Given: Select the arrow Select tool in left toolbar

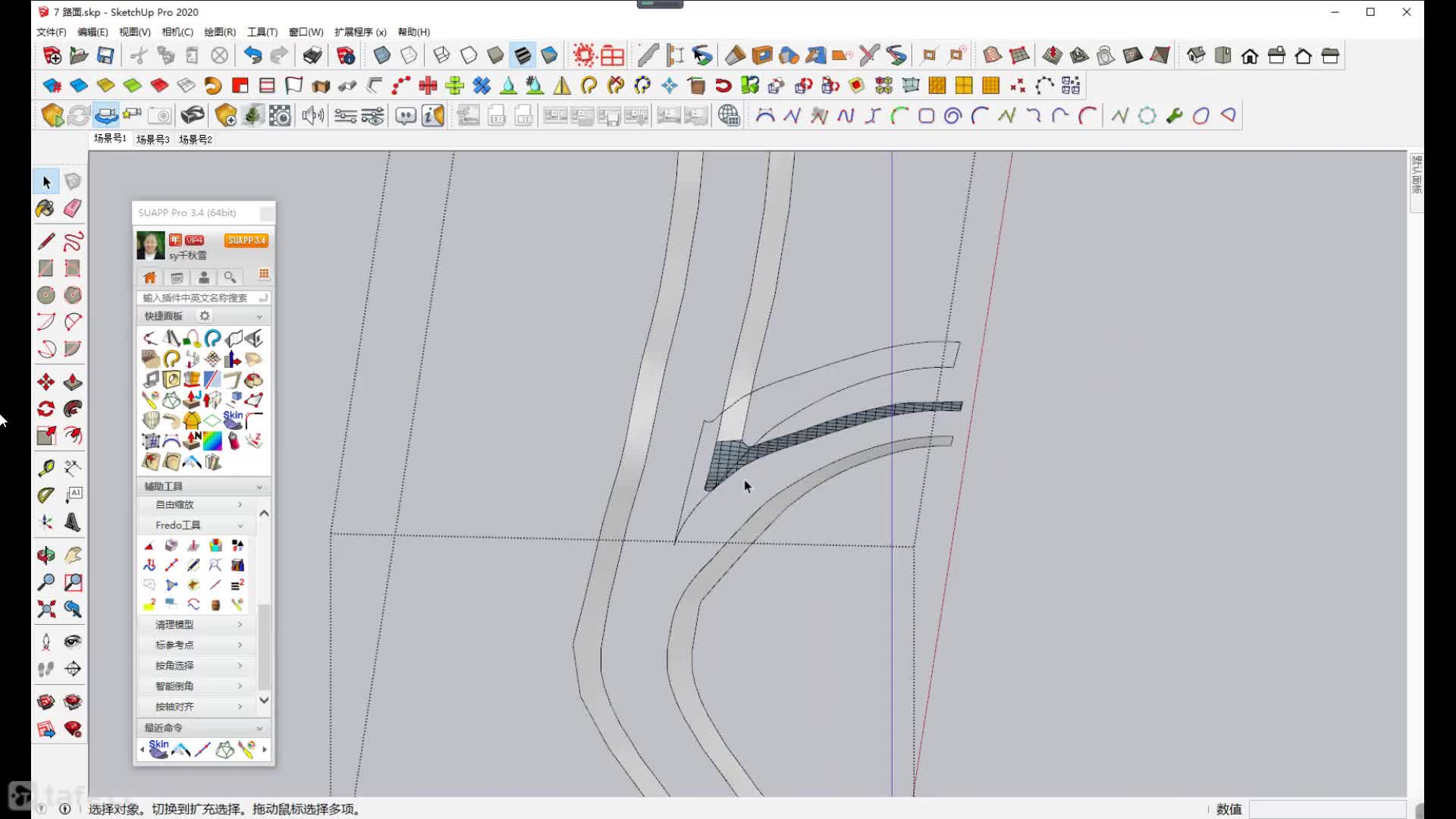Looking at the screenshot, I should coord(46,182).
